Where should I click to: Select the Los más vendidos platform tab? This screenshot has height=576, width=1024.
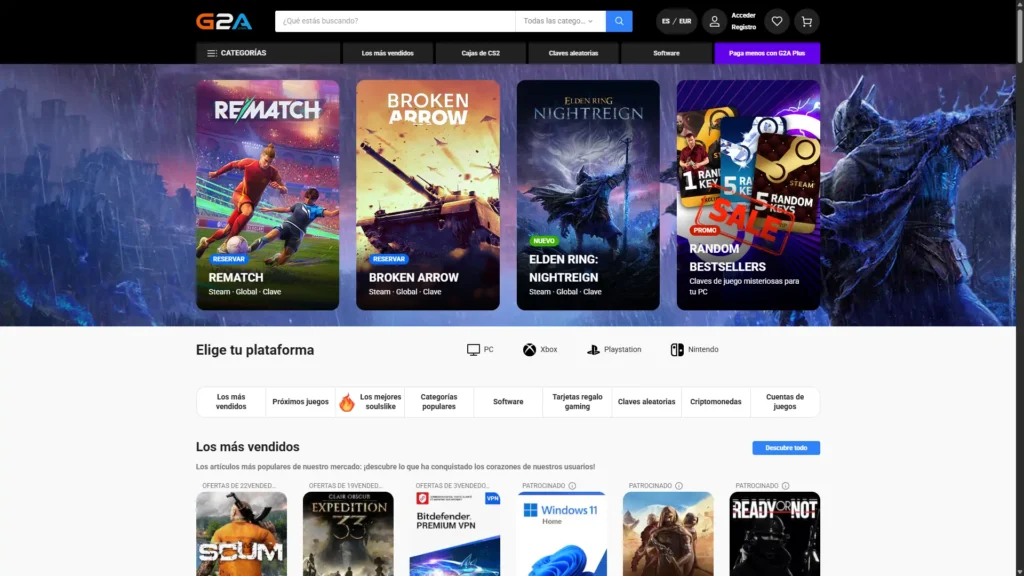pyautogui.click(x=231, y=402)
